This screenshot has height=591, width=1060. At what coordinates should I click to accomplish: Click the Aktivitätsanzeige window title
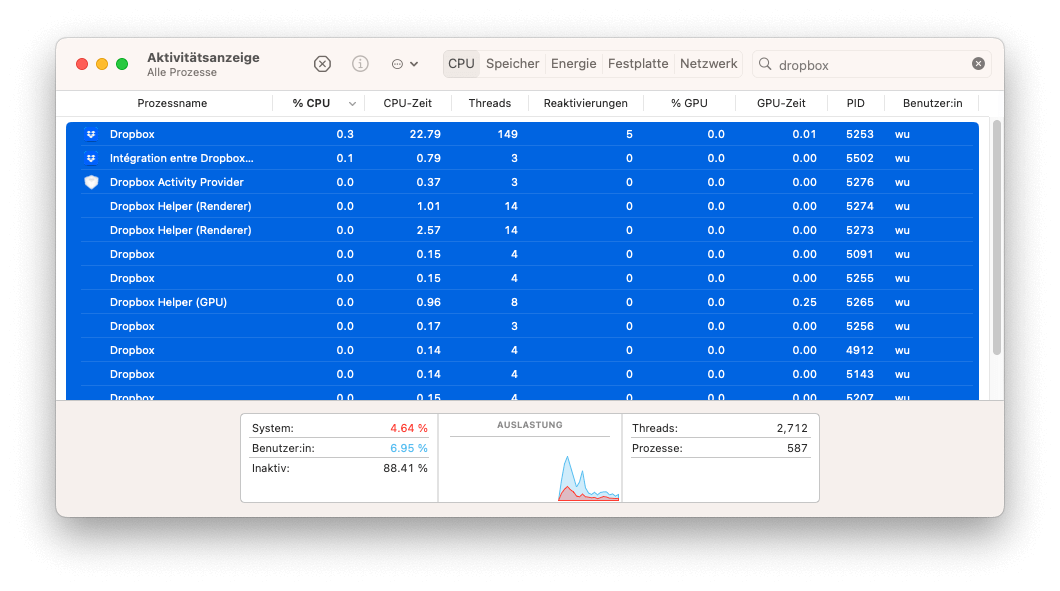[203, 57]
